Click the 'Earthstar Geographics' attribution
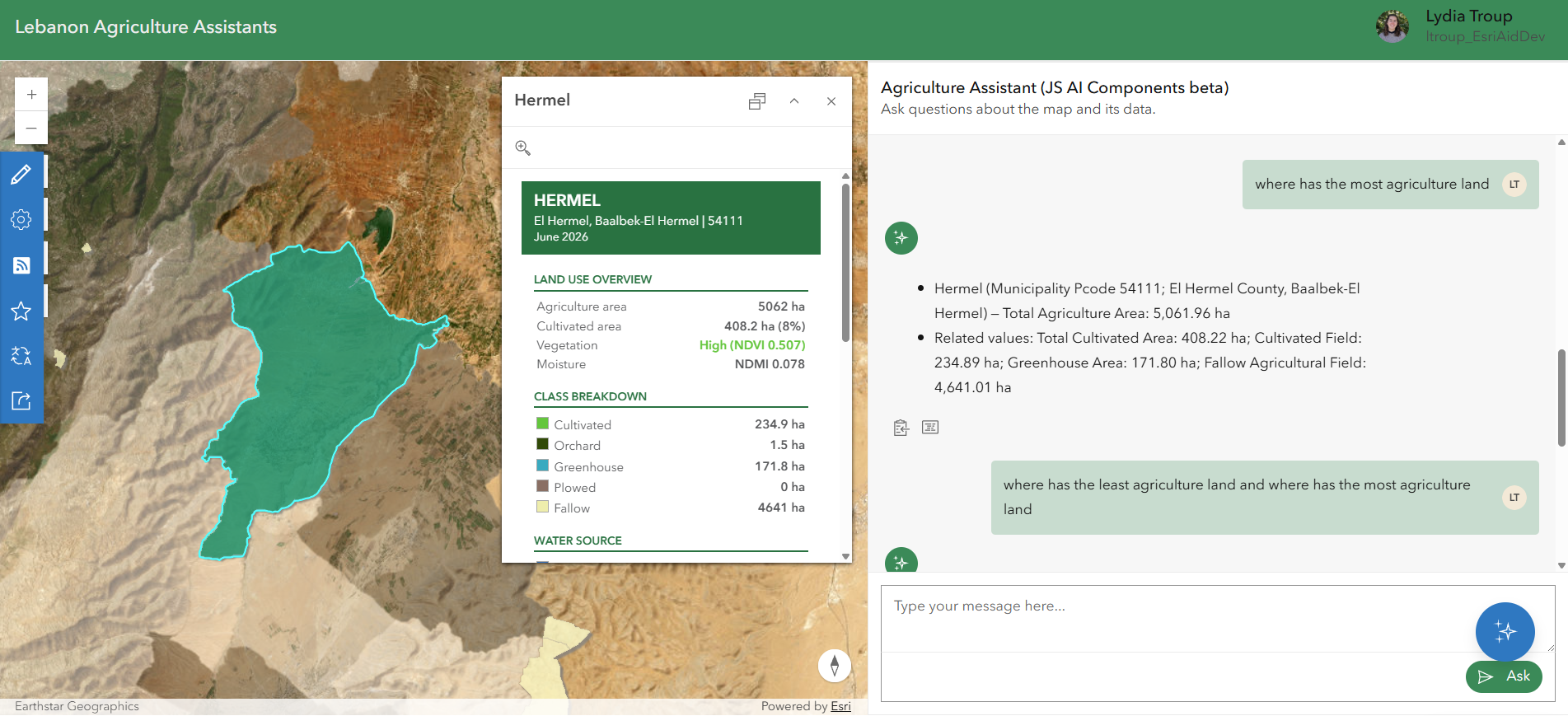The width and height of the screenshot is (1568, 716). (77, 706)
